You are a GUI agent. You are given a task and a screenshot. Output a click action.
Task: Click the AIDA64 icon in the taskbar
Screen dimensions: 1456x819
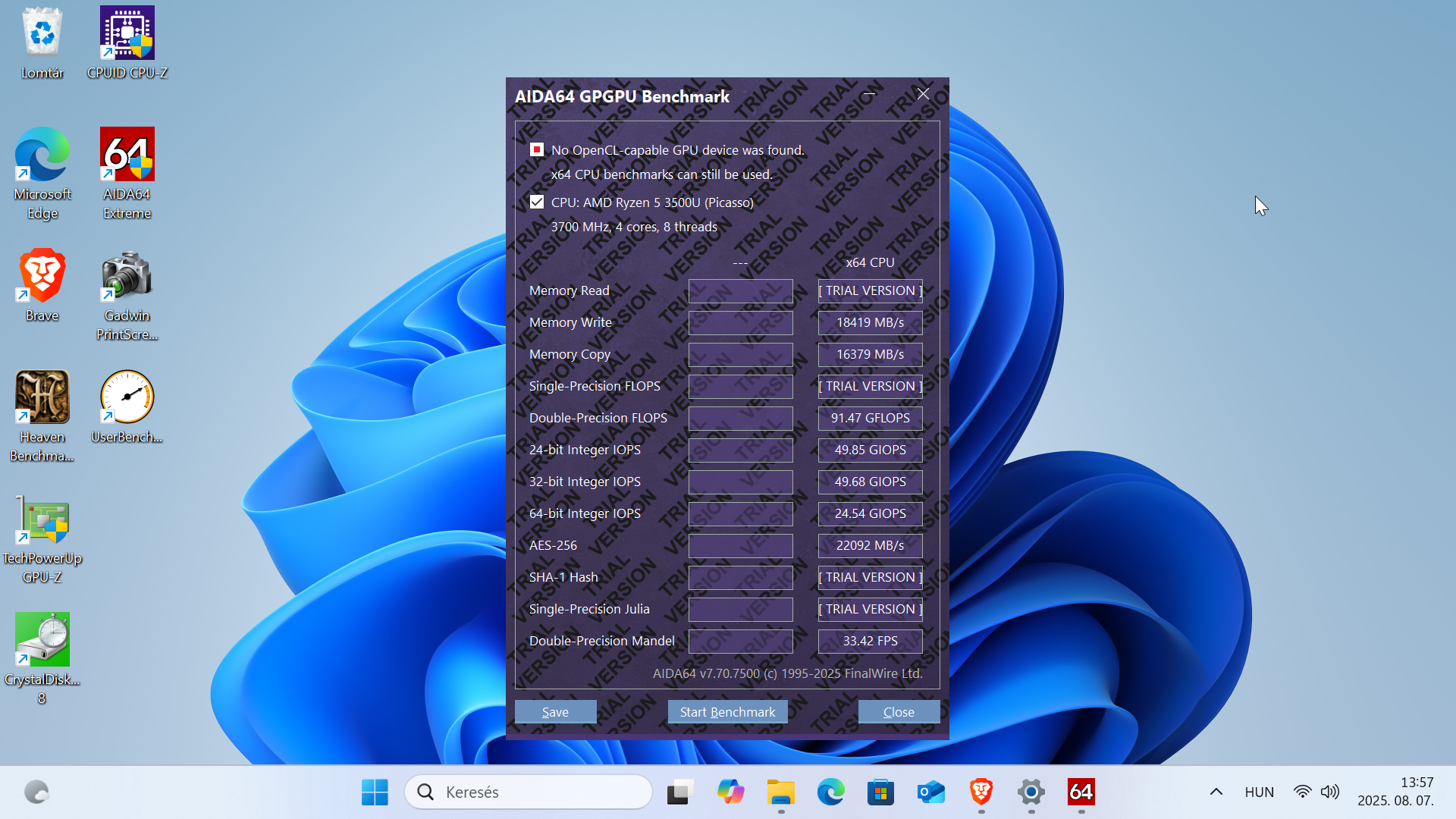point(1081,792)
